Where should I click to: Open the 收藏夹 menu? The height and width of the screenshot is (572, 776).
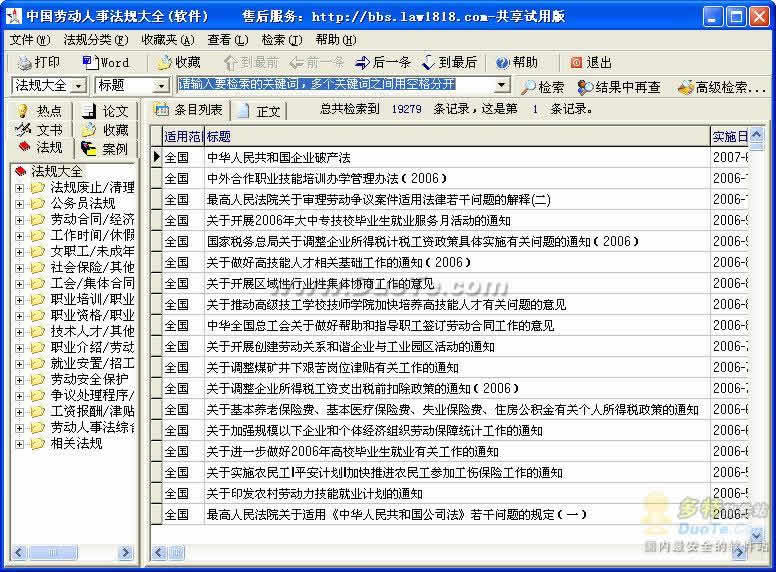[167, 40]
